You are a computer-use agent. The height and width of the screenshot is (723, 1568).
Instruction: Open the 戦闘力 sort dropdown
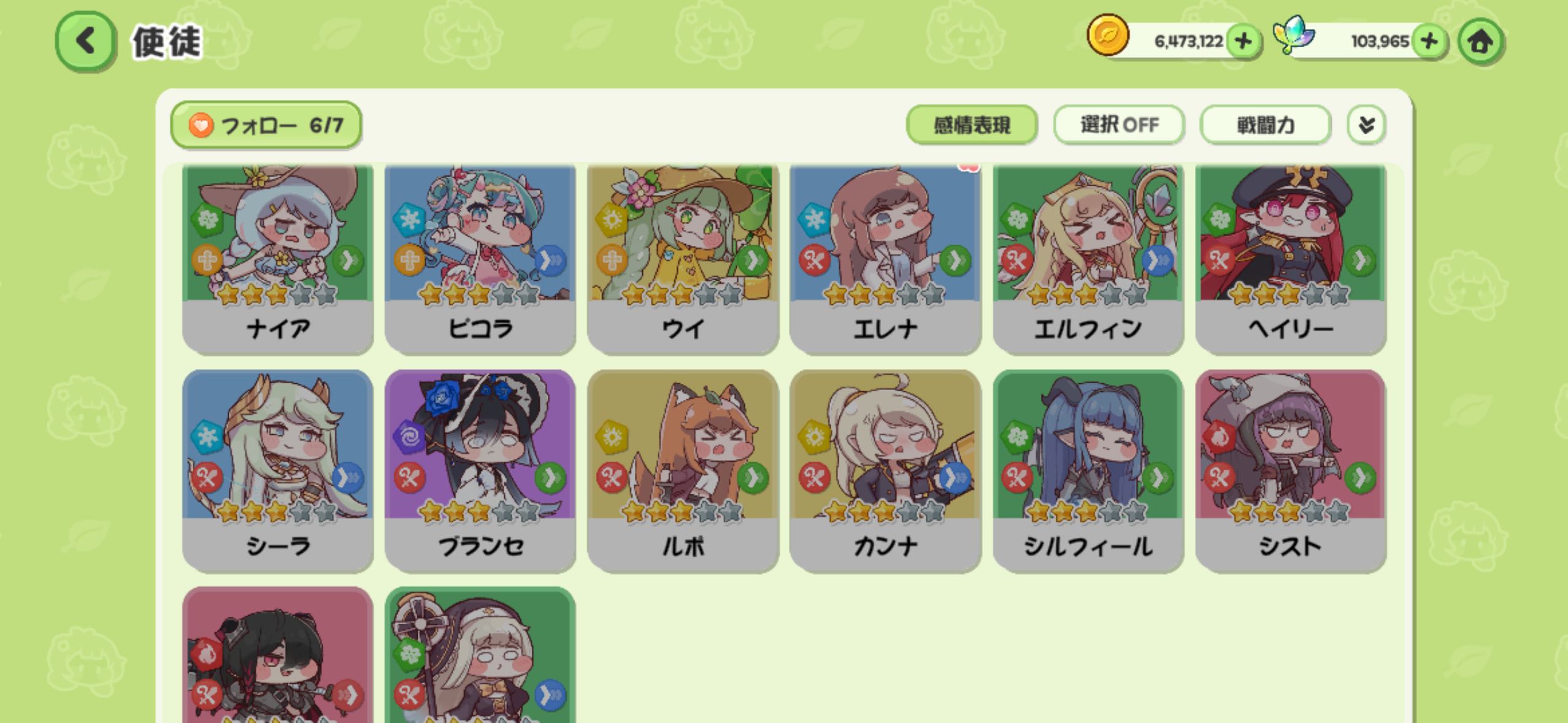coord(1265,125)
